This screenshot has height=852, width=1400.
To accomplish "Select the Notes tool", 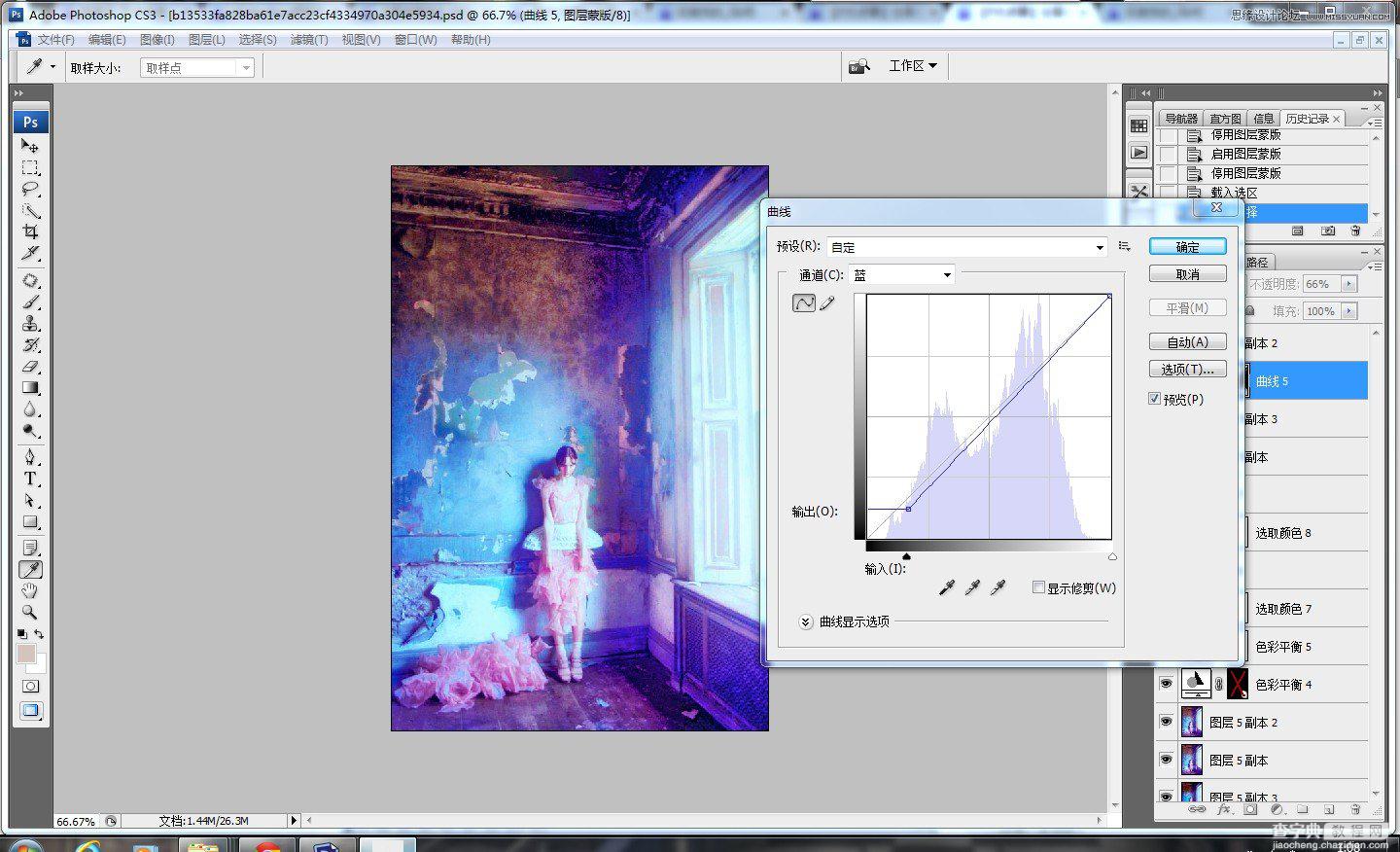I will [x=30, y=549].
